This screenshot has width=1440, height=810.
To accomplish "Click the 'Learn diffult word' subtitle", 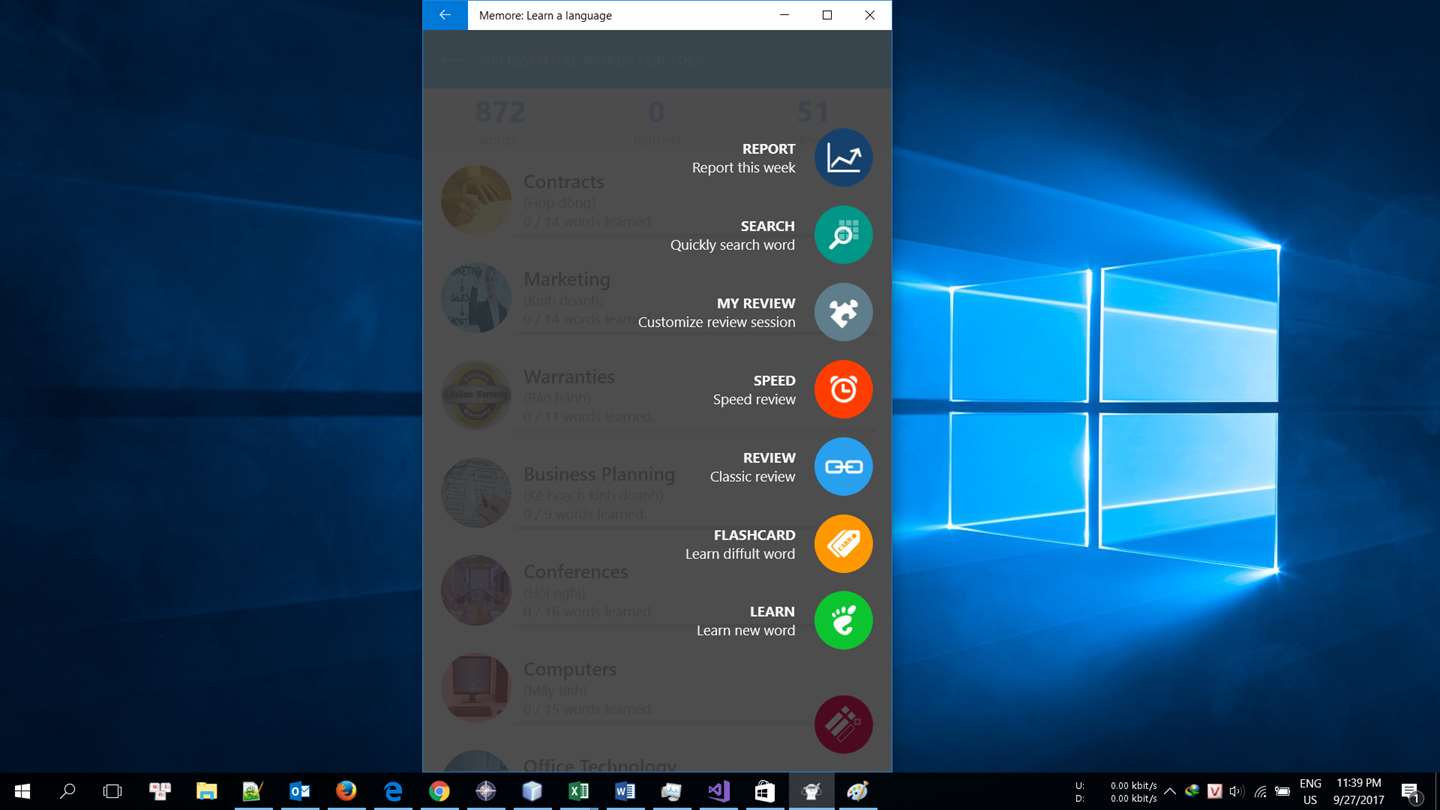I will coord(740,554).
